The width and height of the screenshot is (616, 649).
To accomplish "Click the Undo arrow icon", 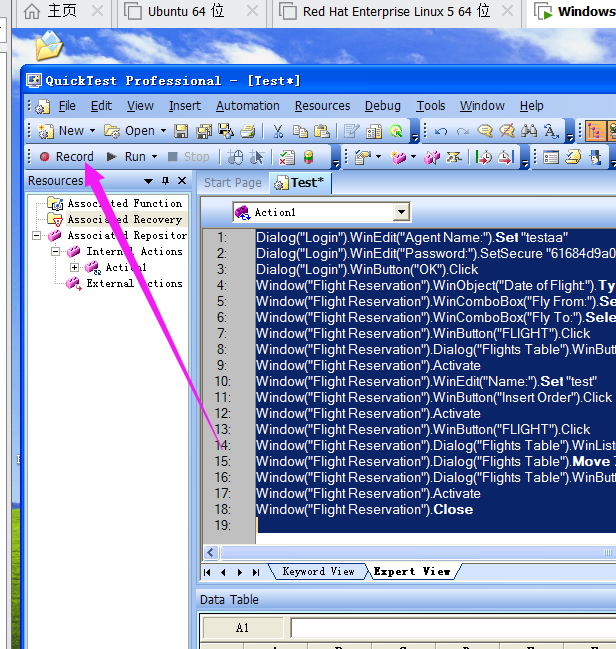I will pos(440,131).
